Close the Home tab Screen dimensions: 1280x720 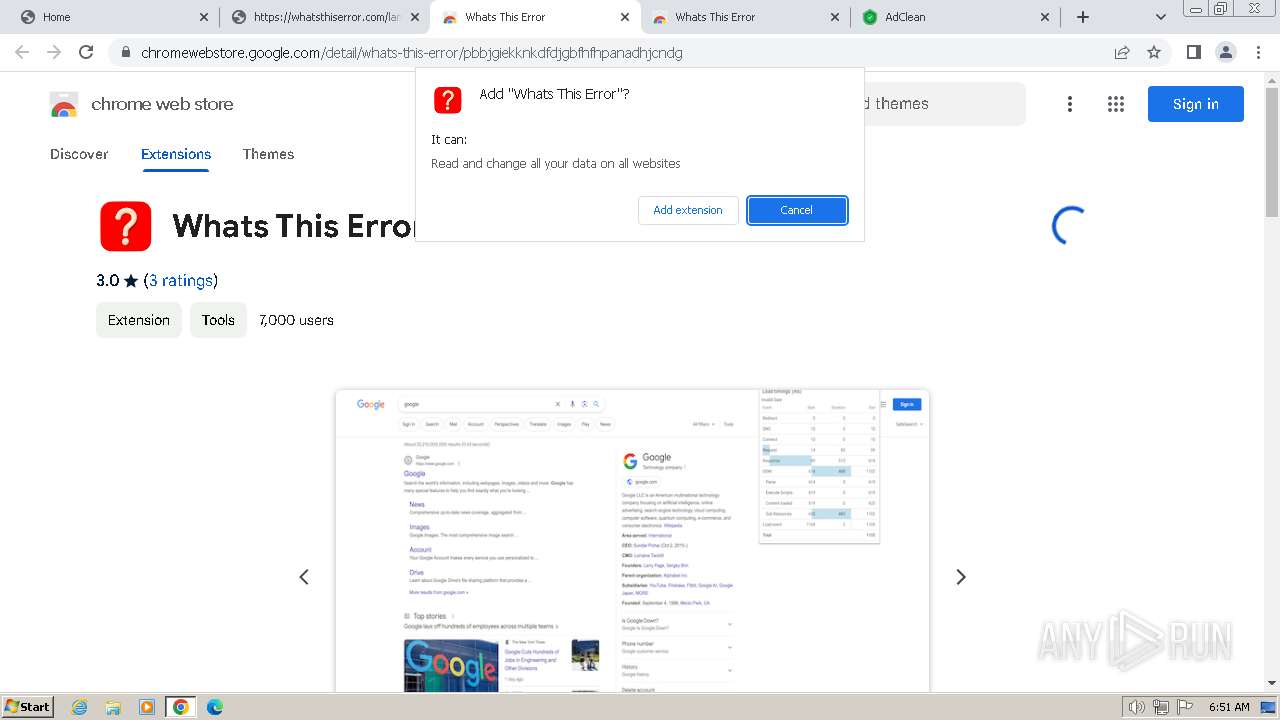pyautogui.click(x=204, y=17)
